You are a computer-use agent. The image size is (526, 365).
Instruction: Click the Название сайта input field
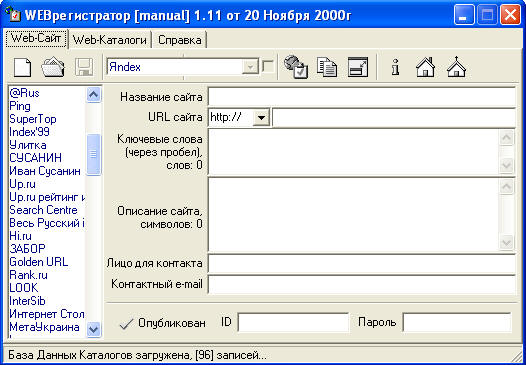pos(361,97)
